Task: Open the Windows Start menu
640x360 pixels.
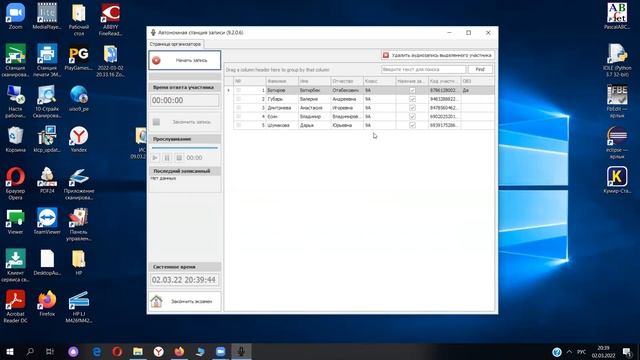Action: coord(10,351)
